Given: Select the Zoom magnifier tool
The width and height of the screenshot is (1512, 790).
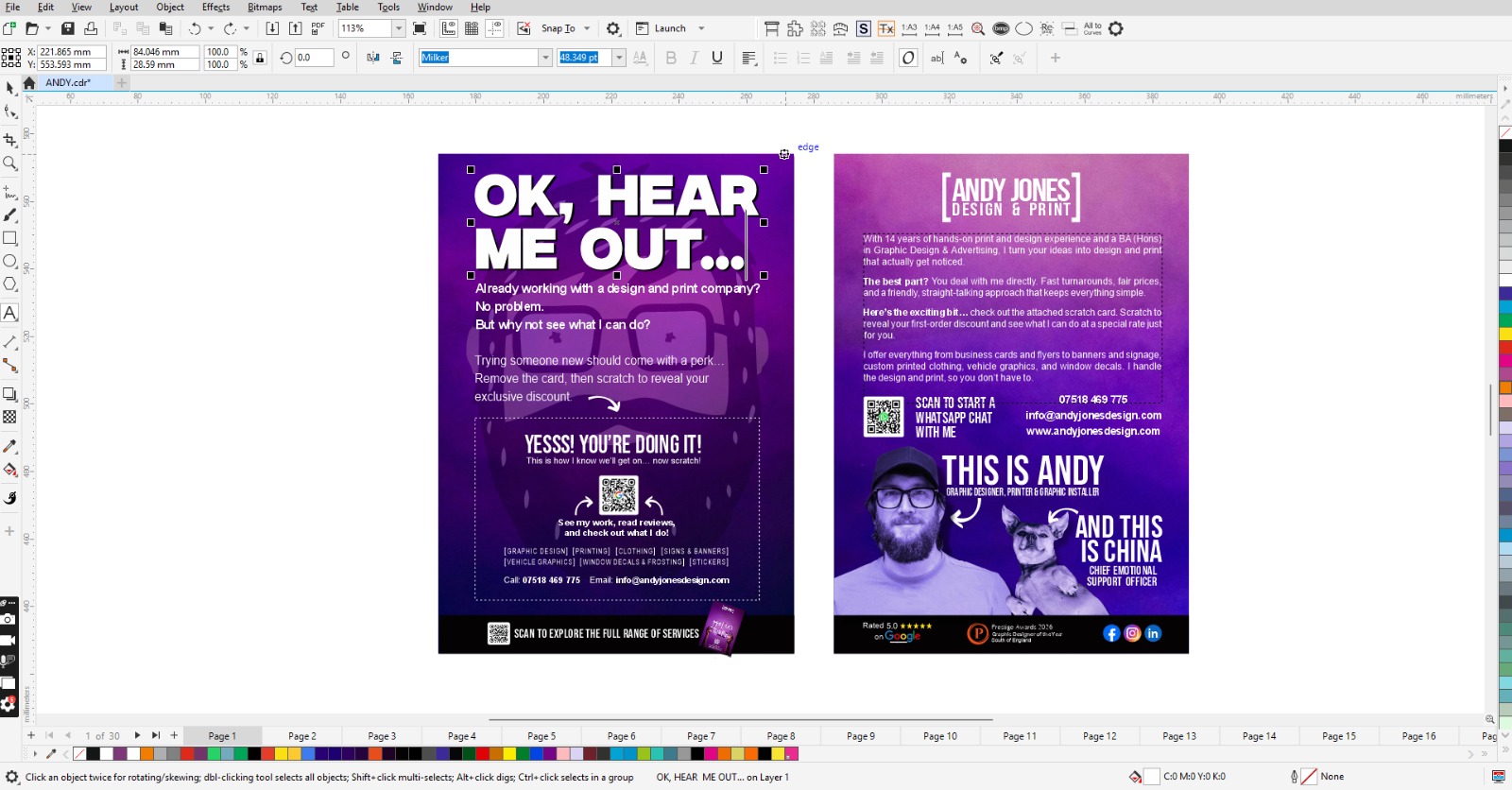Looking at the screenshot, I should pyautogui.click(x=10, y=163).
